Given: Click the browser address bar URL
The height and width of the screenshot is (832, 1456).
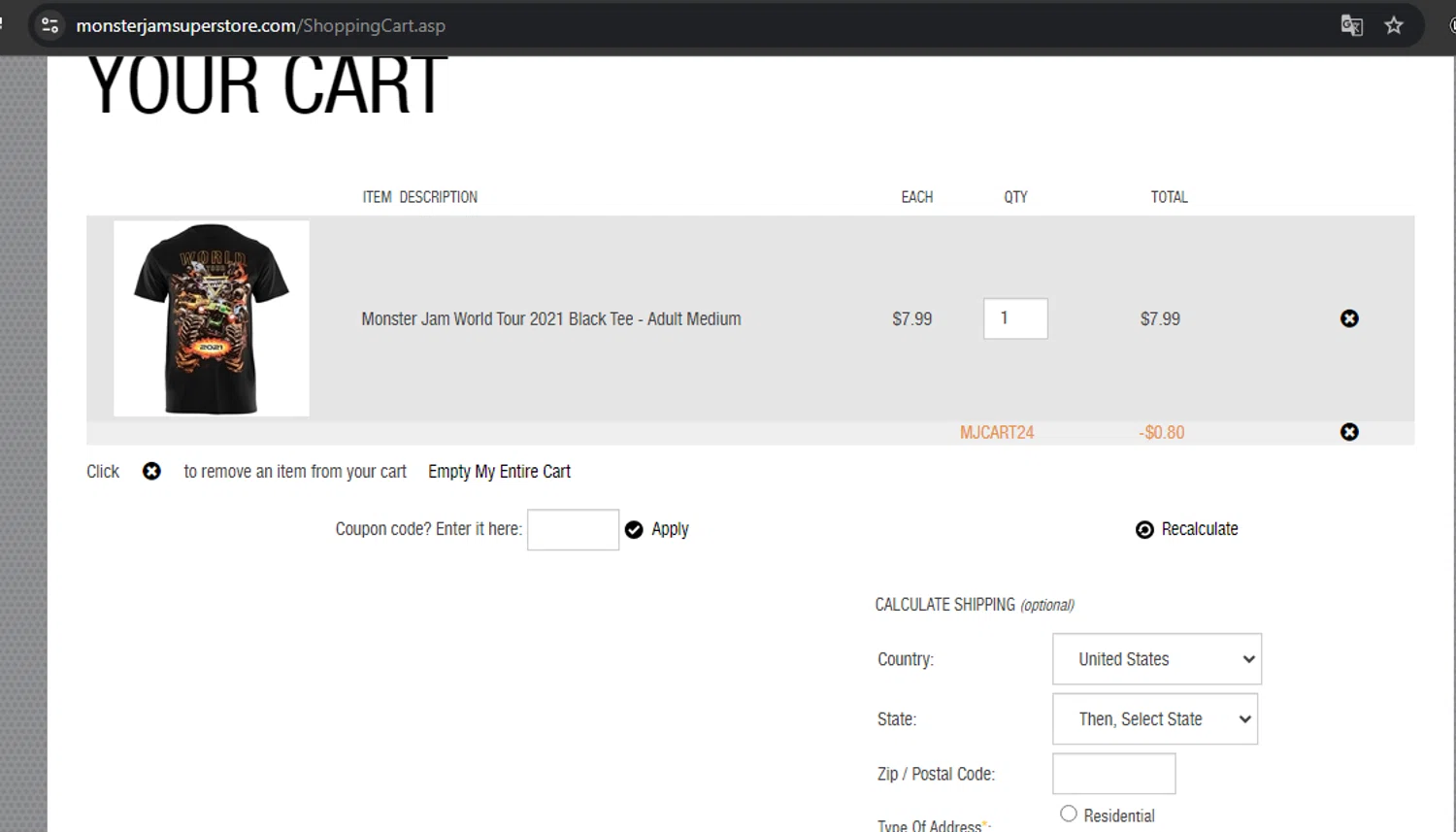Looking at the screenshot, I should point(260,25).
